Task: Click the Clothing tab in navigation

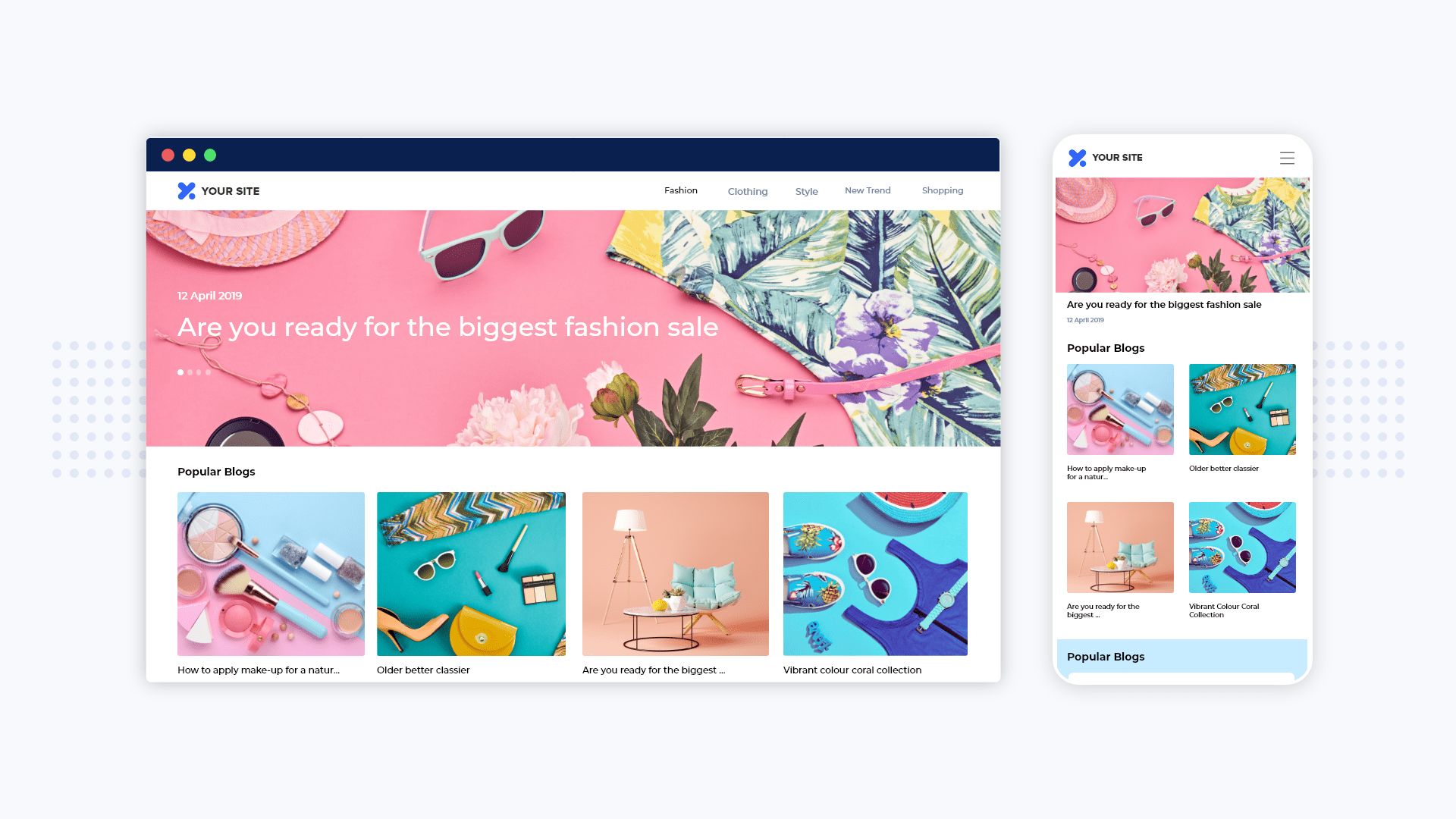Action: click(747, 191)
